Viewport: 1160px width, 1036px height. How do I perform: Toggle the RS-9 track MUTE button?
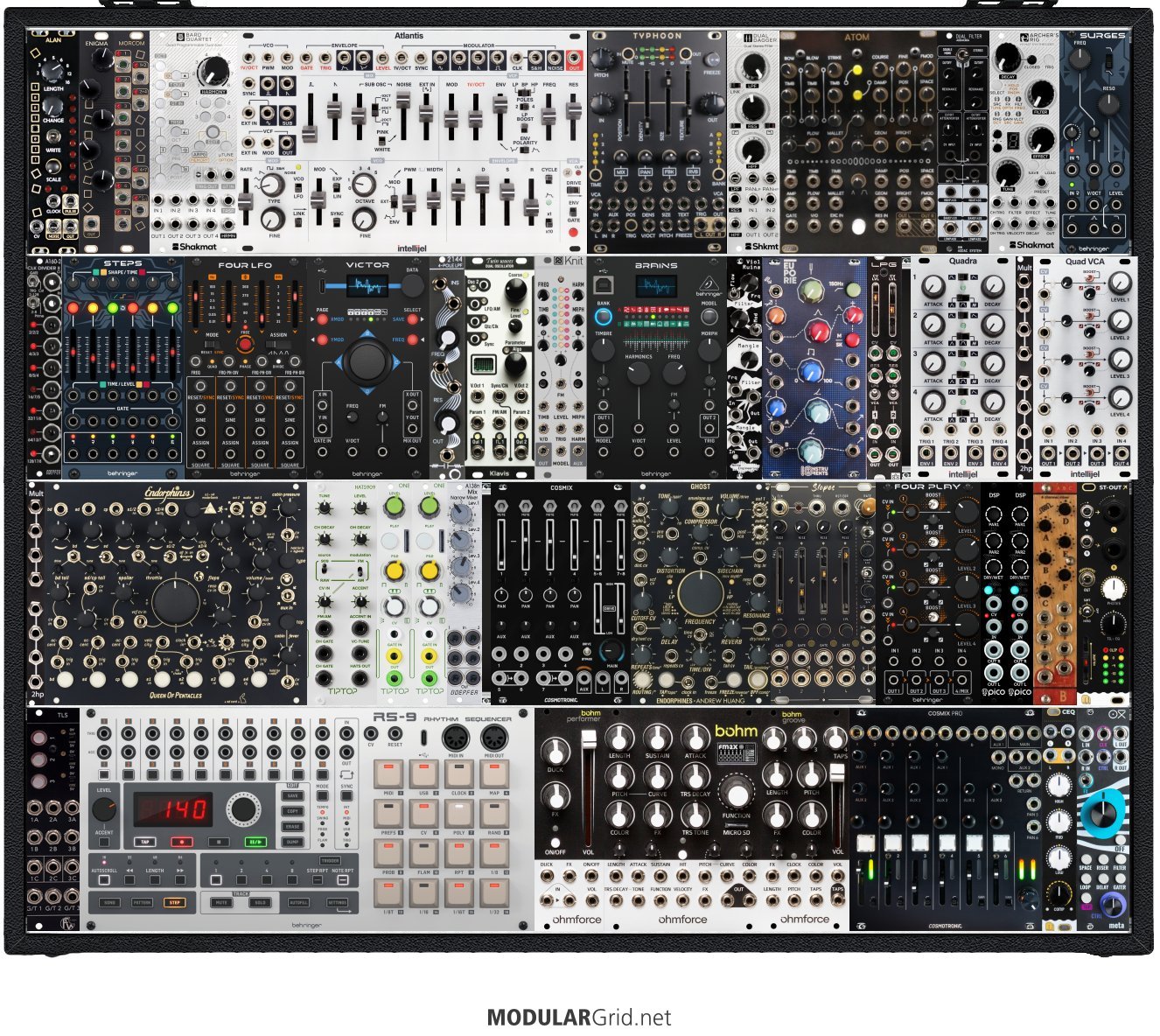(222, 902)
